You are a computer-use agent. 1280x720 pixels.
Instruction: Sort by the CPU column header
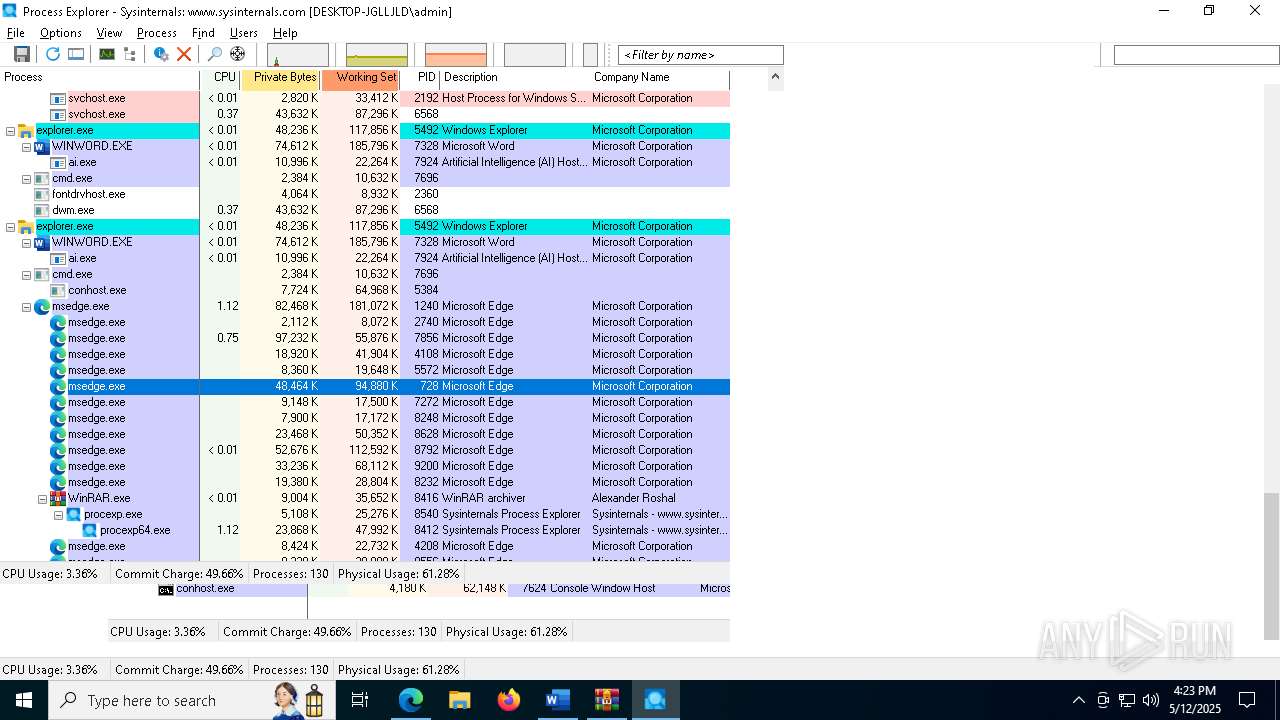[221, 78]
